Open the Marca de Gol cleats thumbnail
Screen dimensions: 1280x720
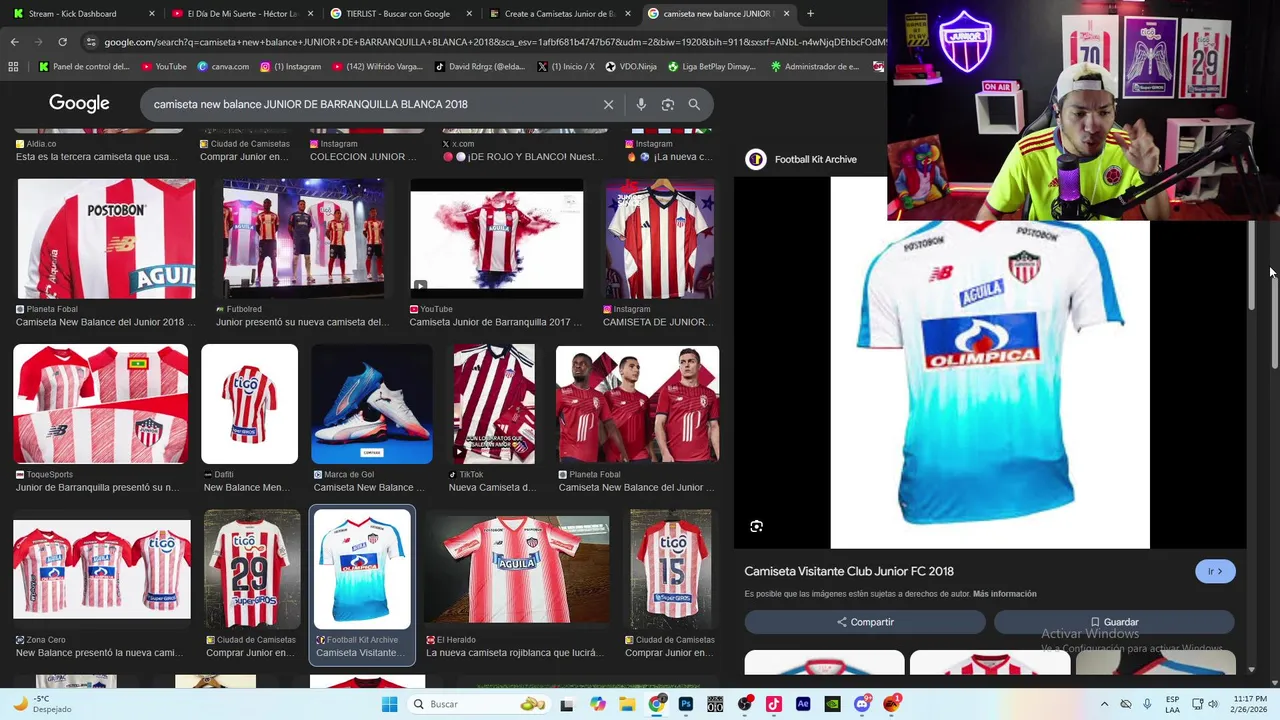371,404
